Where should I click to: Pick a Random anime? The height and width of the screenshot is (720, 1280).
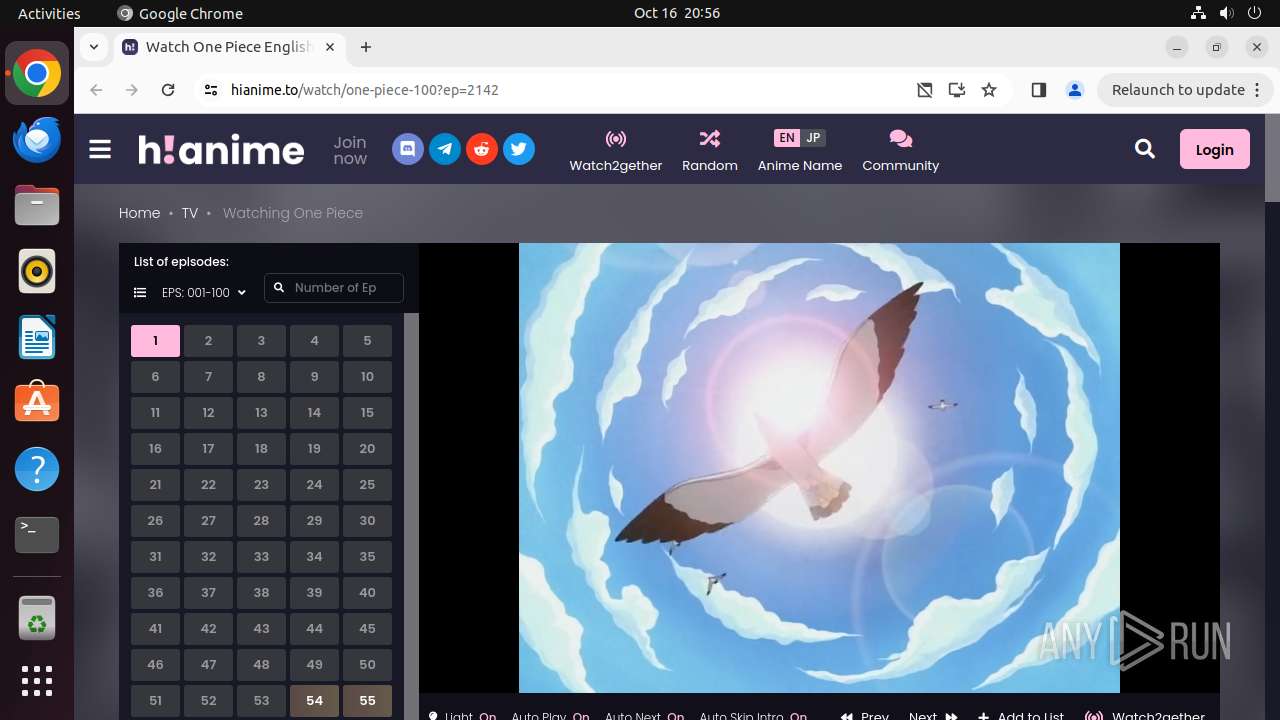pos(710,151)
